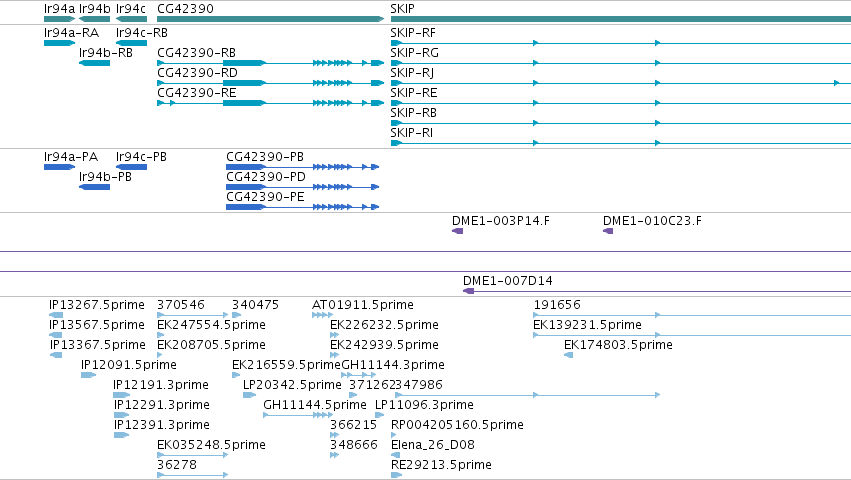Select transcript Ir94b-RB

pyautogui.click(x=106, y=53)
